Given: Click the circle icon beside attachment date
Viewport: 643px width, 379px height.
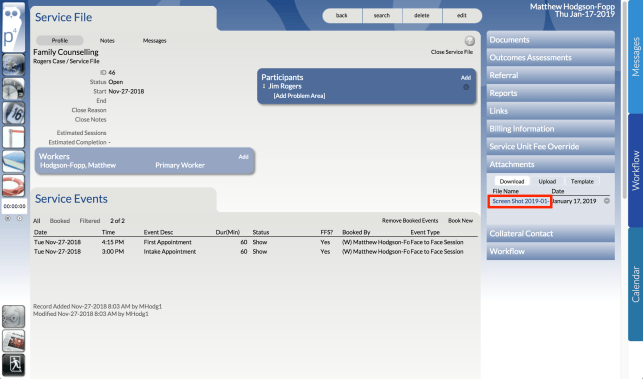Looking at the screenshot, I should 607,201.
